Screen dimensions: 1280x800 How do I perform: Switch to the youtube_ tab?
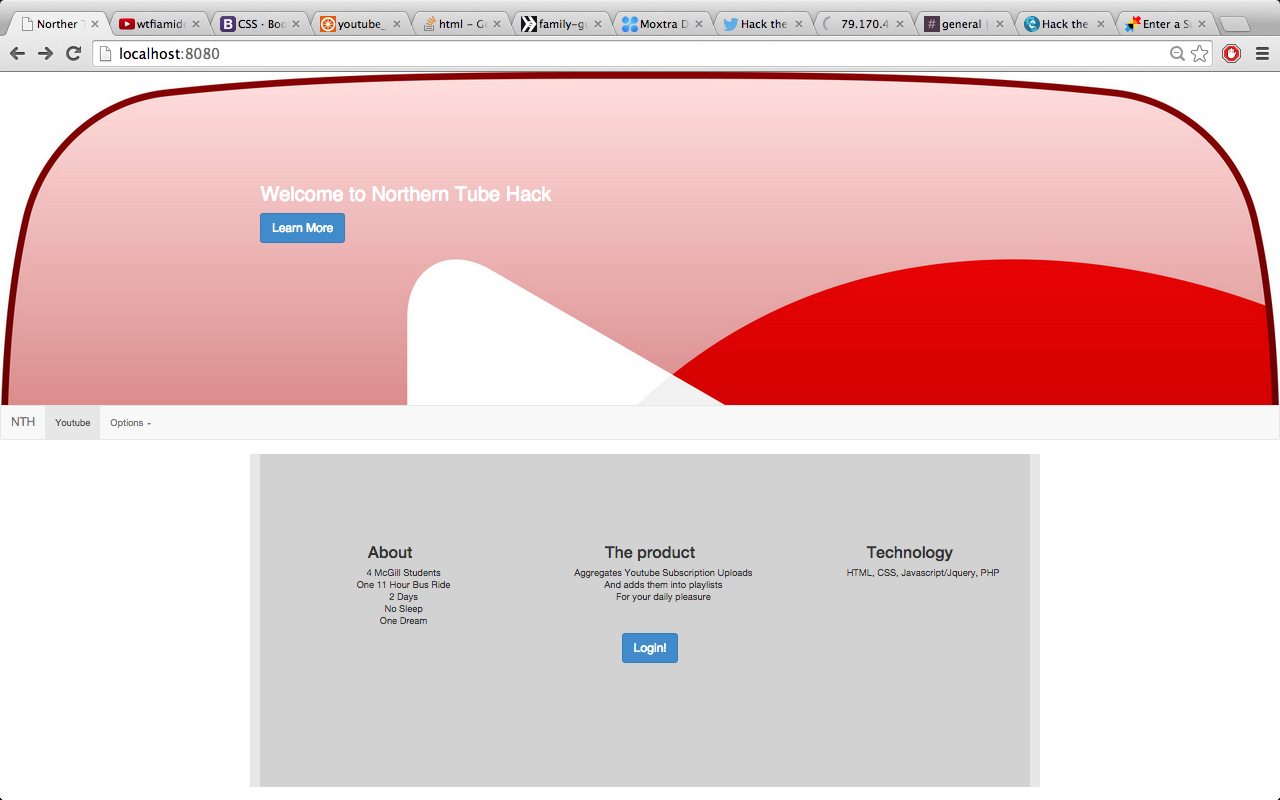pos(360,24)
